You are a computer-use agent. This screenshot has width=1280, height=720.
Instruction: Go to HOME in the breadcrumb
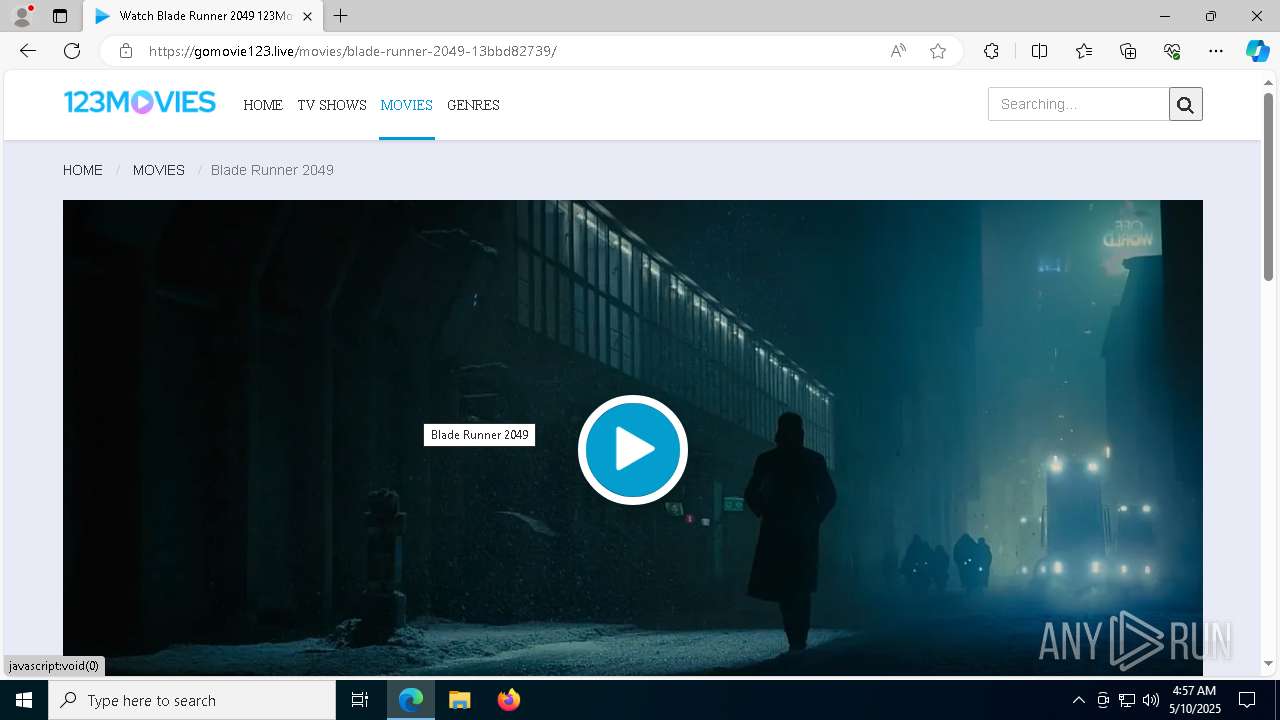tap(83, 170)
